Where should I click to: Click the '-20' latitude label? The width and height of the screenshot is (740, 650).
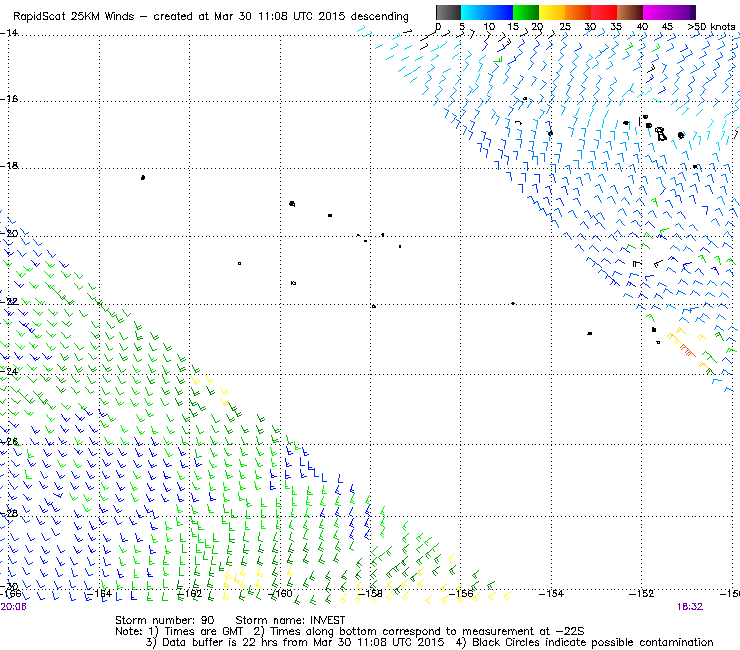point(9,234)
